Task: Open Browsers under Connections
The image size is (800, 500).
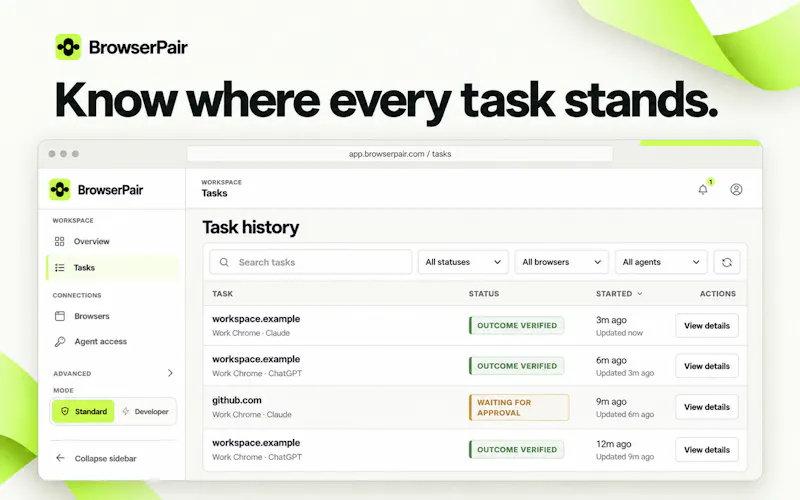Action: (112, 316)
